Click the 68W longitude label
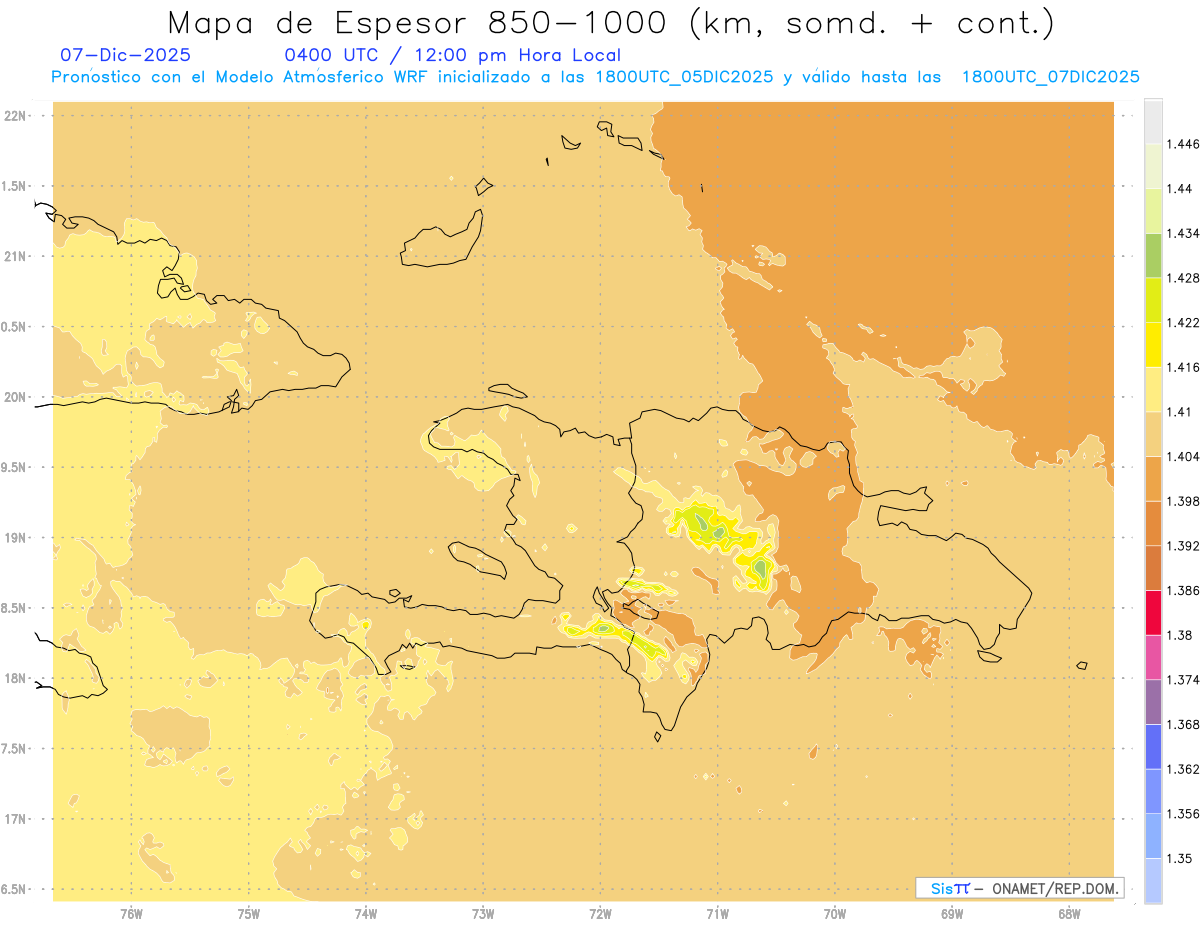The height and width of the screenshot is (927, 1200). (x=1069, y=913)
